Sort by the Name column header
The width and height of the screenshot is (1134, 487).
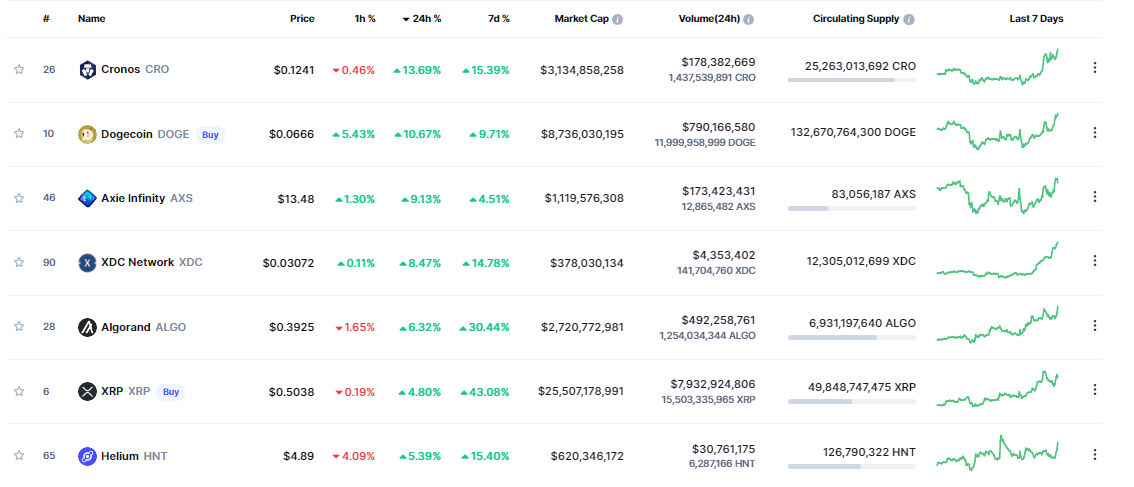(x=91, y=19)
